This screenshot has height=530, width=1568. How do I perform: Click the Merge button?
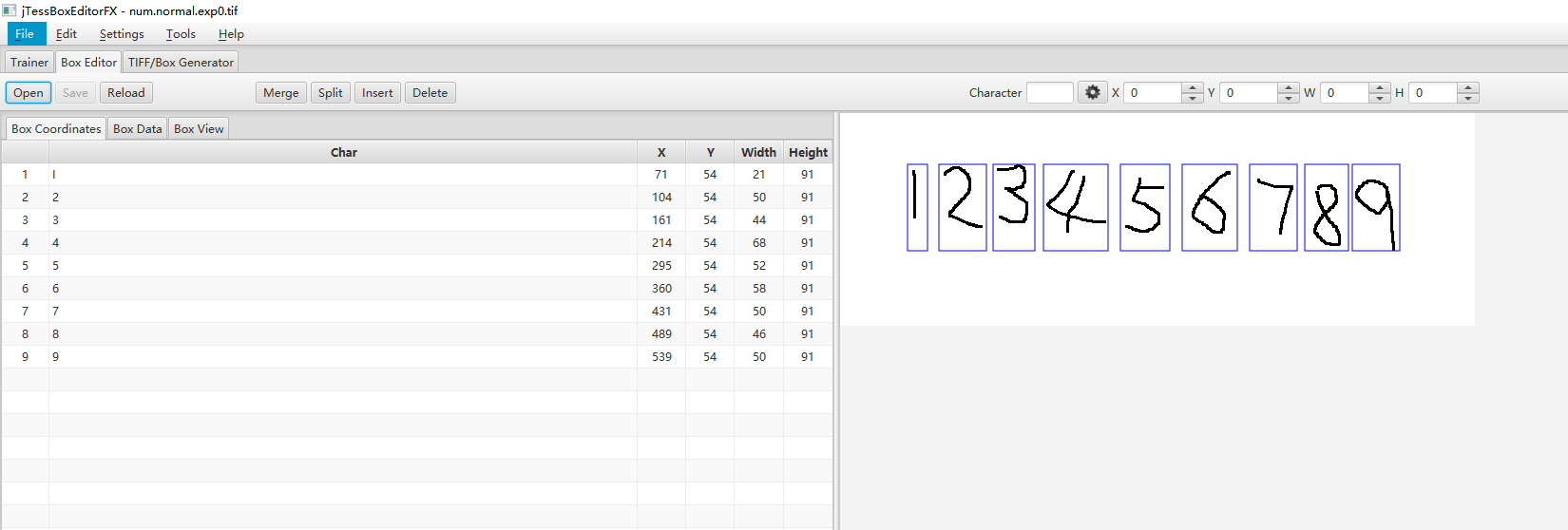tap(280, 93)
